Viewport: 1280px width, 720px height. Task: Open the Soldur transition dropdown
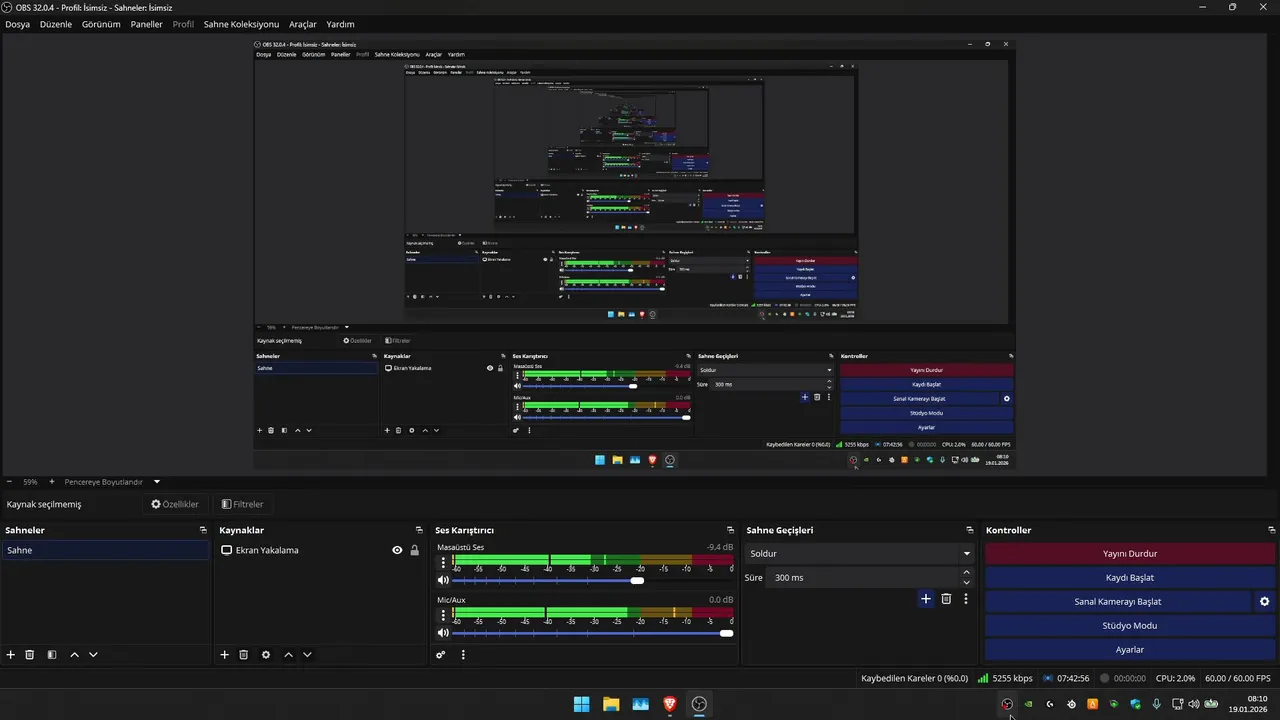[860, 553]
